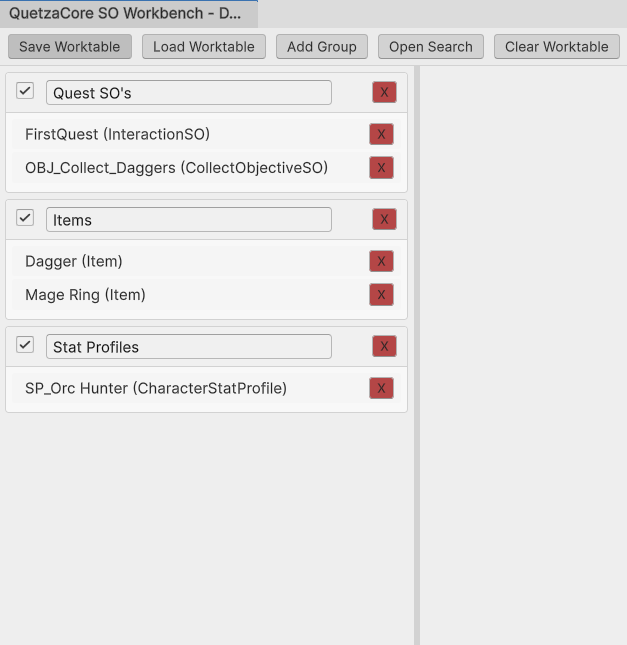Remove FirstQuest entry with its X
This screenshot has height=645, width=627.
point(381,134)
